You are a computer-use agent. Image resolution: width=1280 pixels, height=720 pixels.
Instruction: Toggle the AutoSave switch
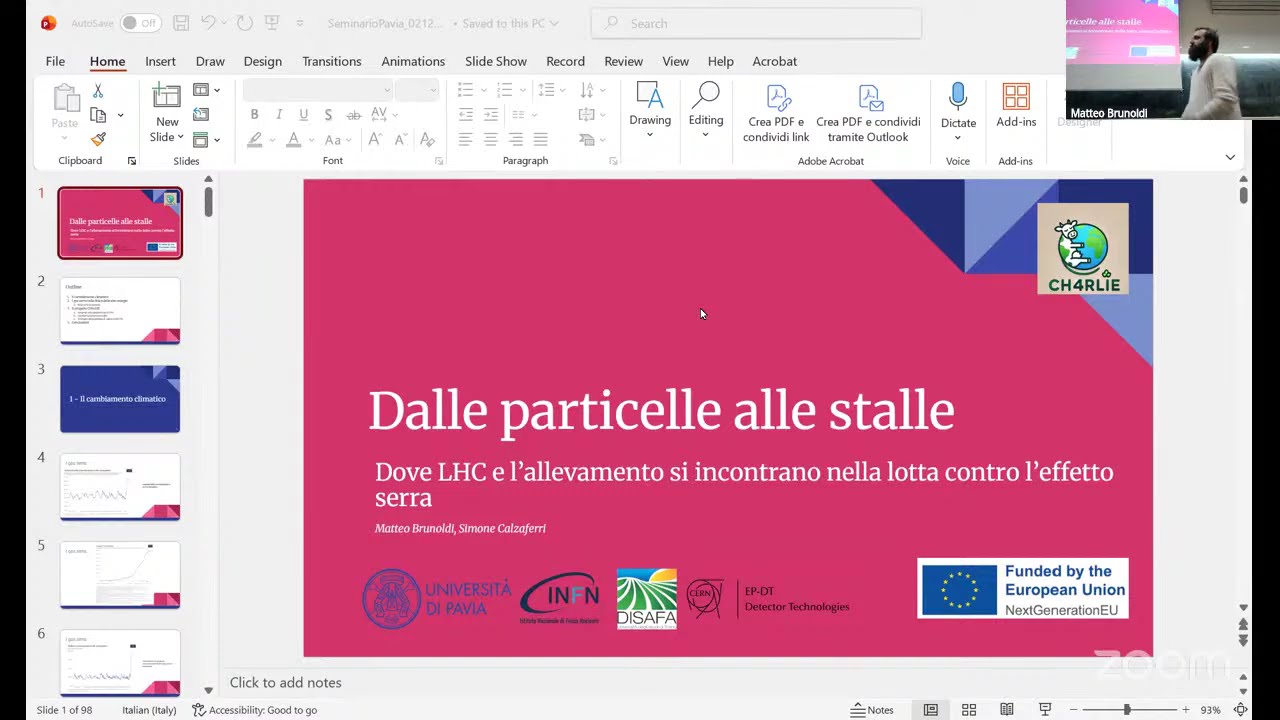(140, 23)
